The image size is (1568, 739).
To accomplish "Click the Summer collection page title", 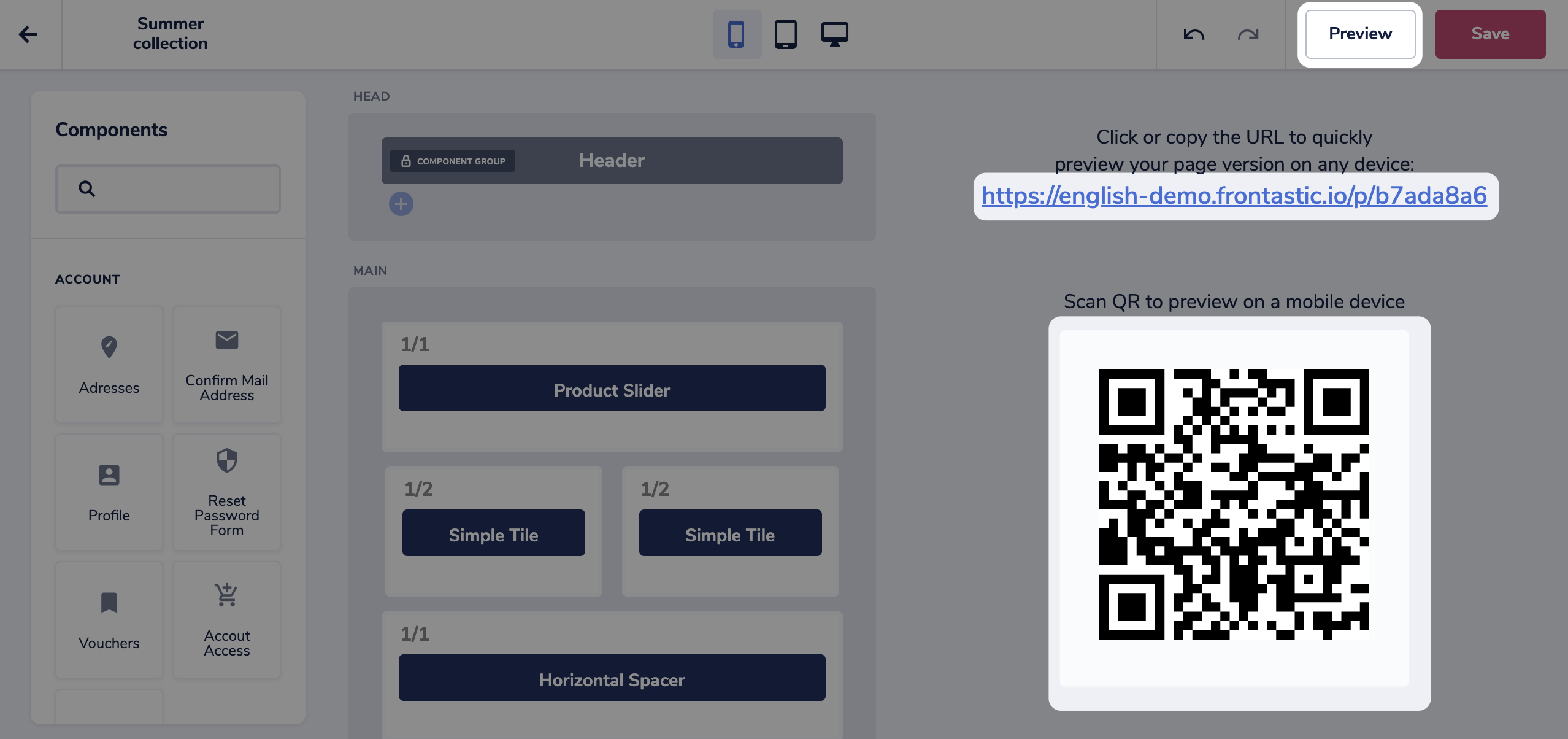I will click(x=170, y=34).
